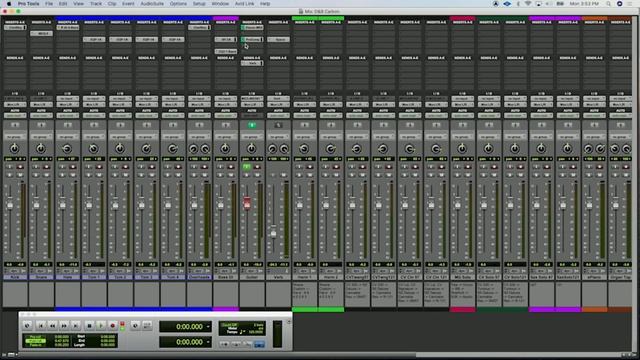Open the sub counter format dropdown arrow
This screenshot has height=360, width=640.
point(208,342)
